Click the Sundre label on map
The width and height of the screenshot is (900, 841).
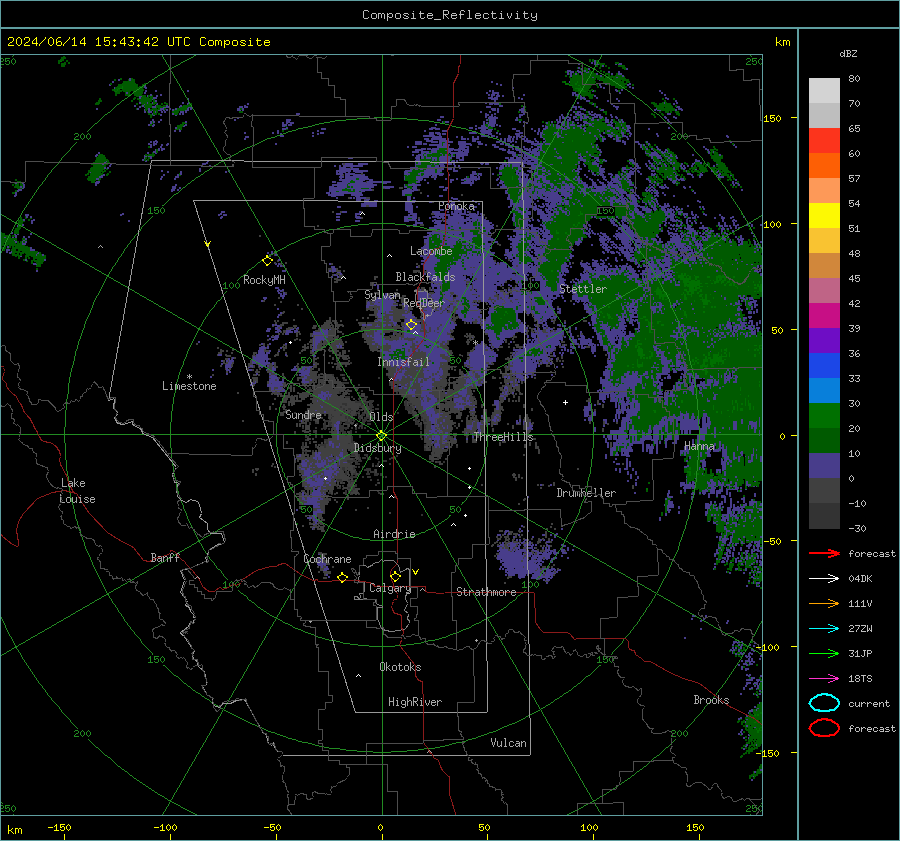coord(303,415)
